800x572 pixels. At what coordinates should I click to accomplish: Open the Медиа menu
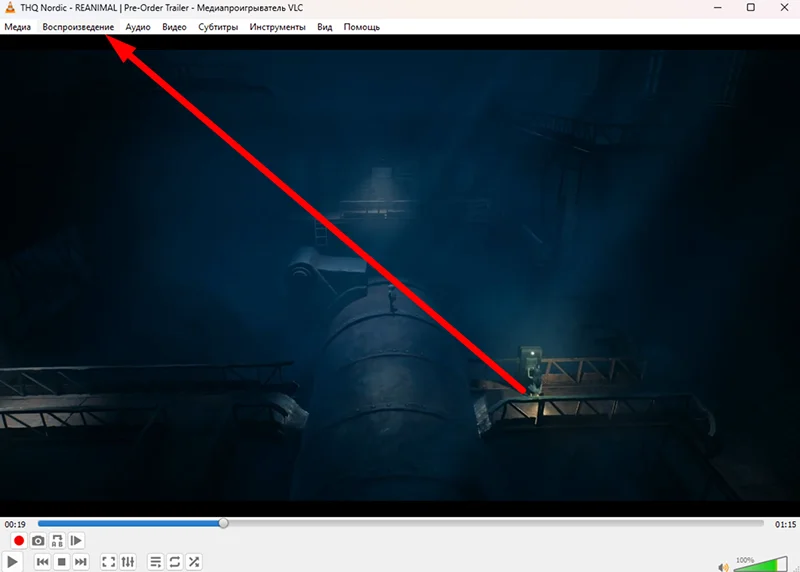tap(17, 27)
